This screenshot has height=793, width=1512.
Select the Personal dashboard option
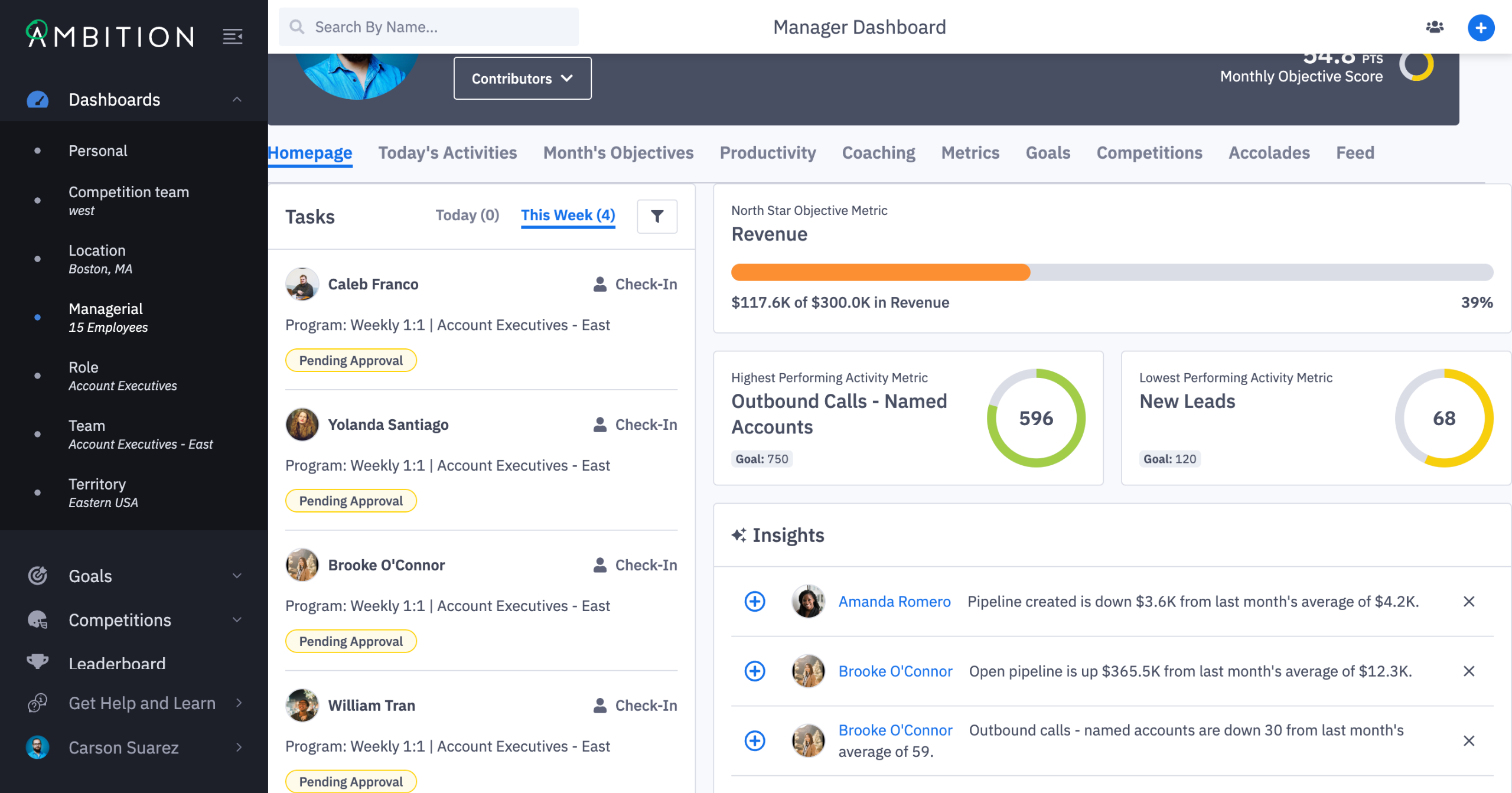[x=97, y=151]
